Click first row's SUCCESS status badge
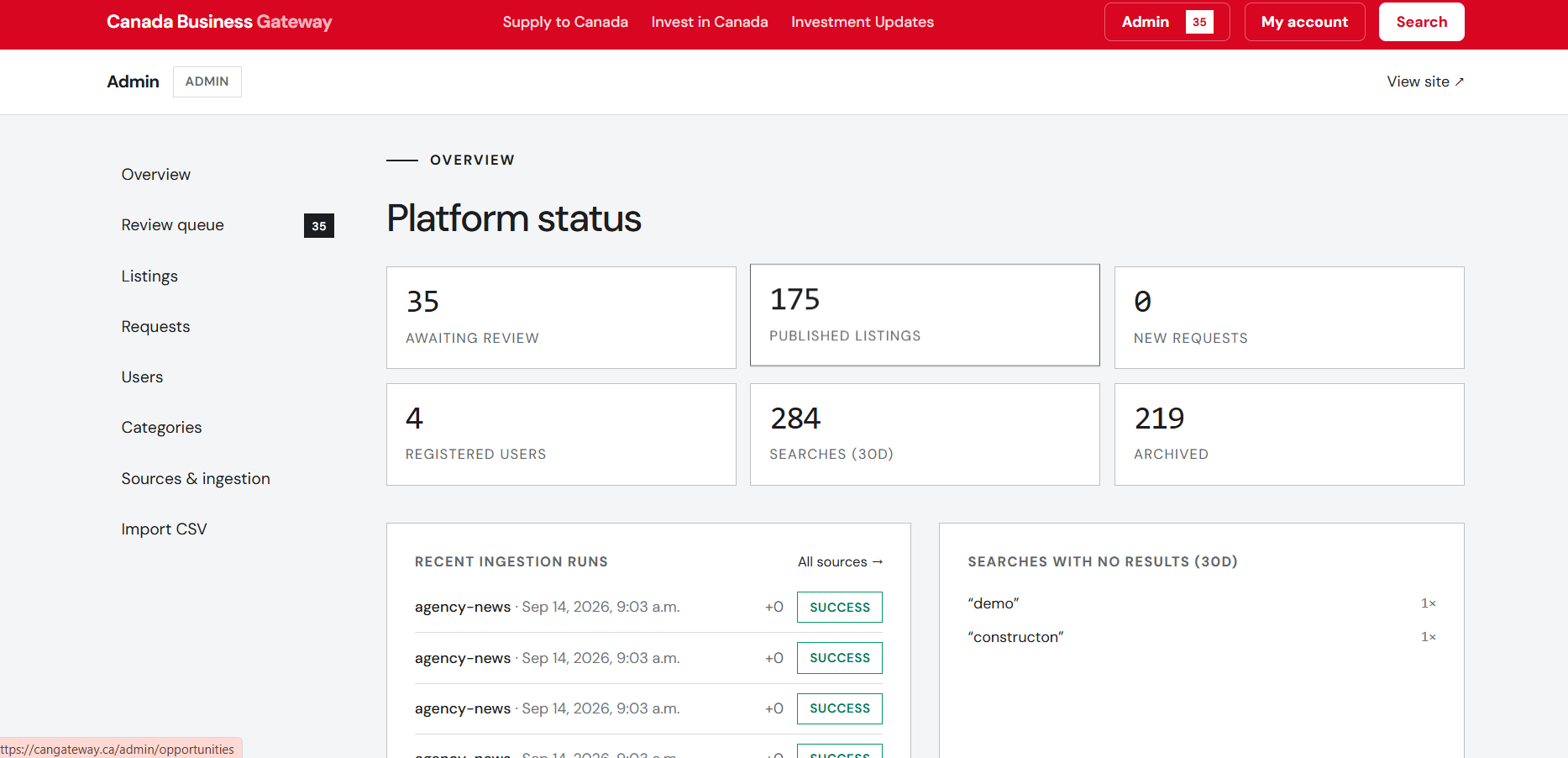Viewport: 1568px width, 758px height. (840, 608)
